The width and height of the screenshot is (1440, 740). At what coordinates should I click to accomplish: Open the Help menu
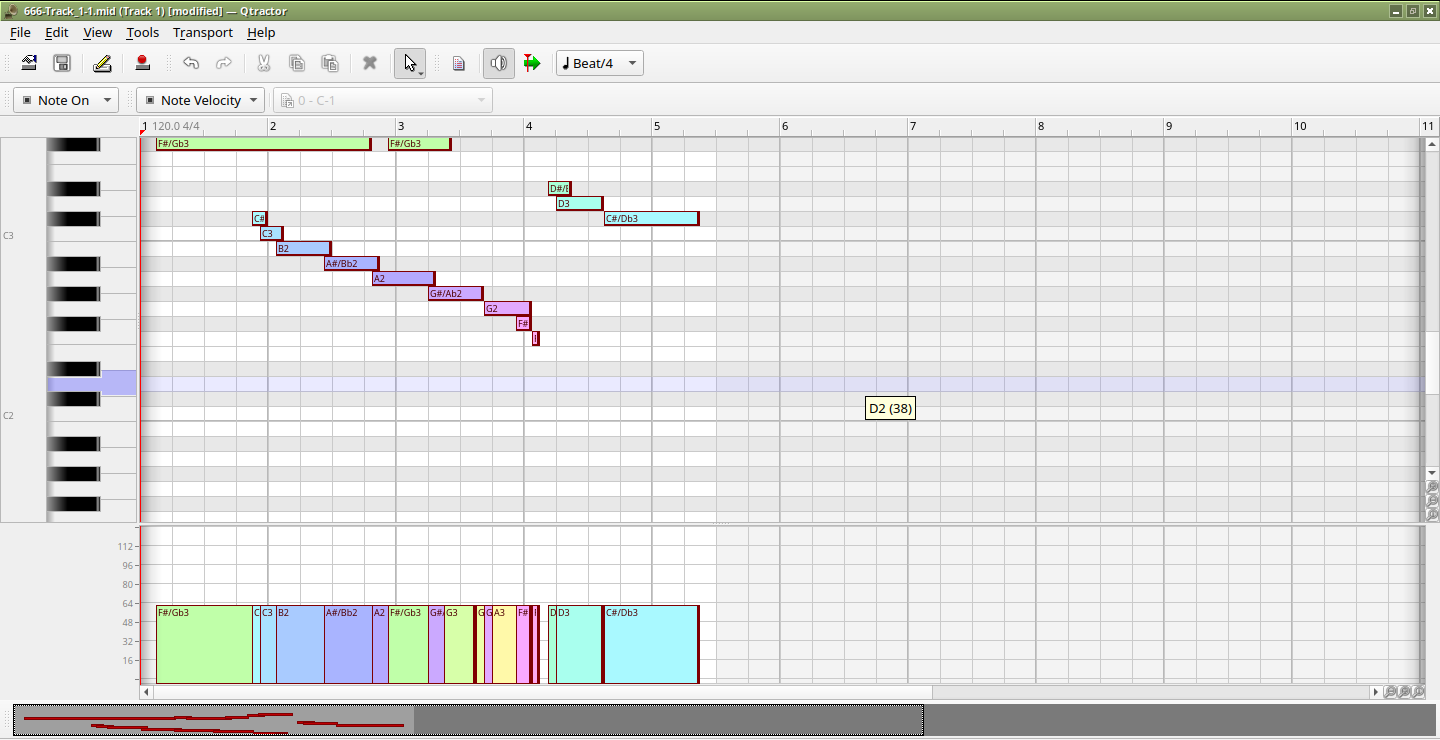(x=261, y=32)
